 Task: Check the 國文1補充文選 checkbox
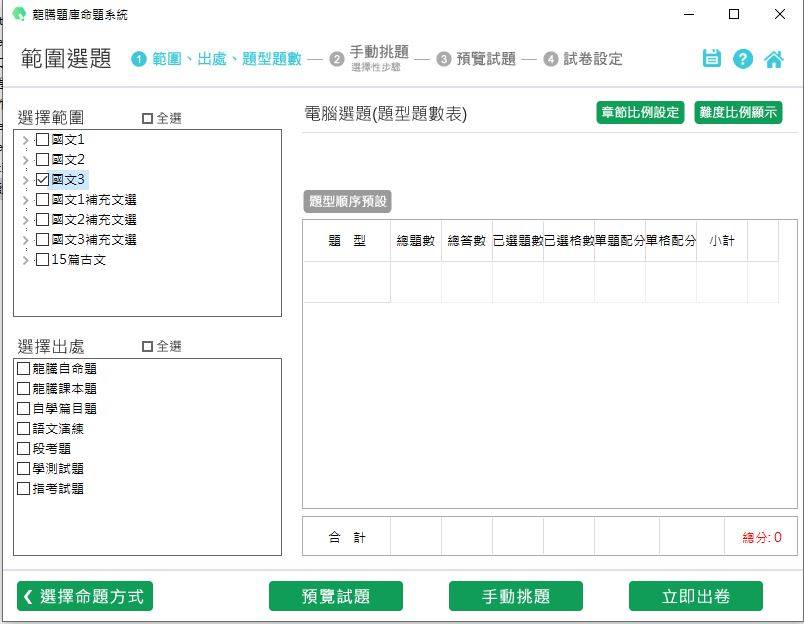[x=43, y=199]
